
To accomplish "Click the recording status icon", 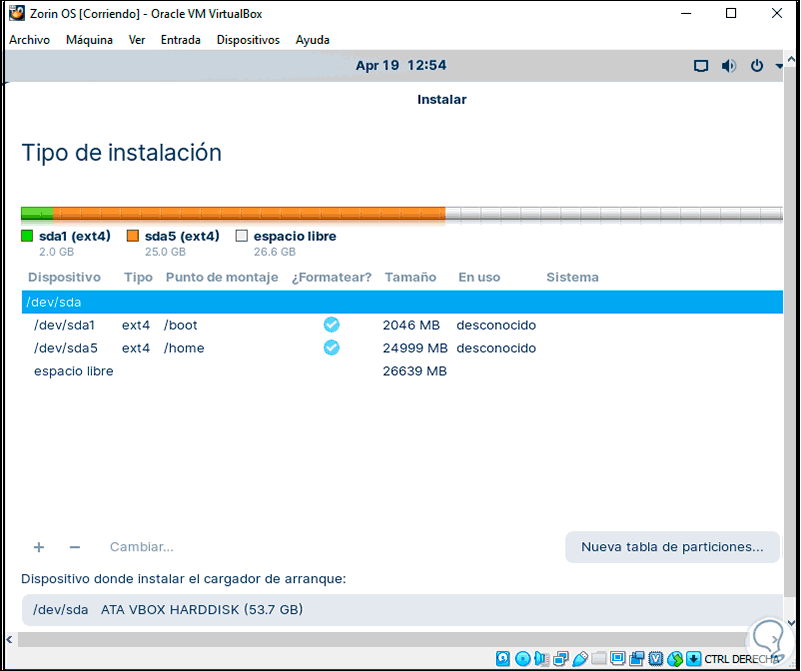I will (637, 659).
